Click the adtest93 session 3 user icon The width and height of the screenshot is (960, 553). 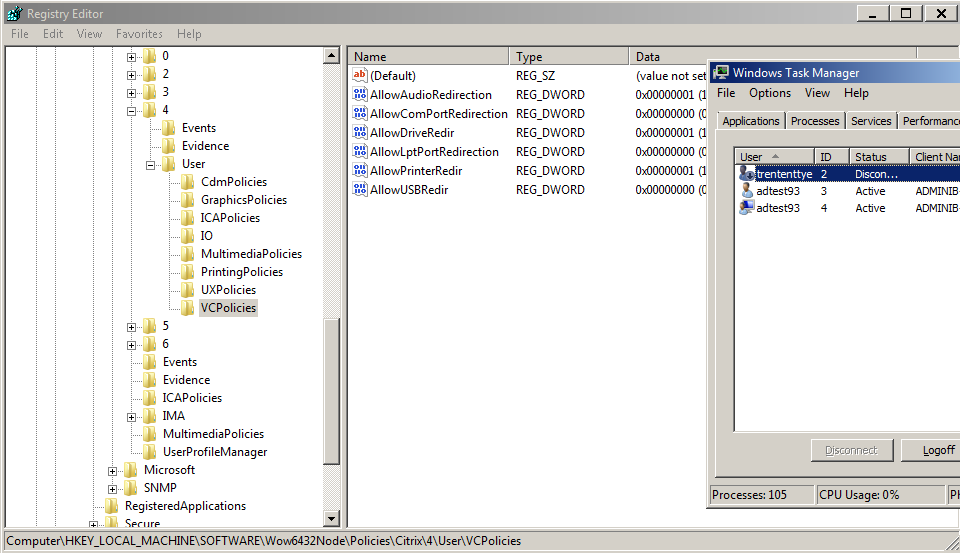pos(746,190)
